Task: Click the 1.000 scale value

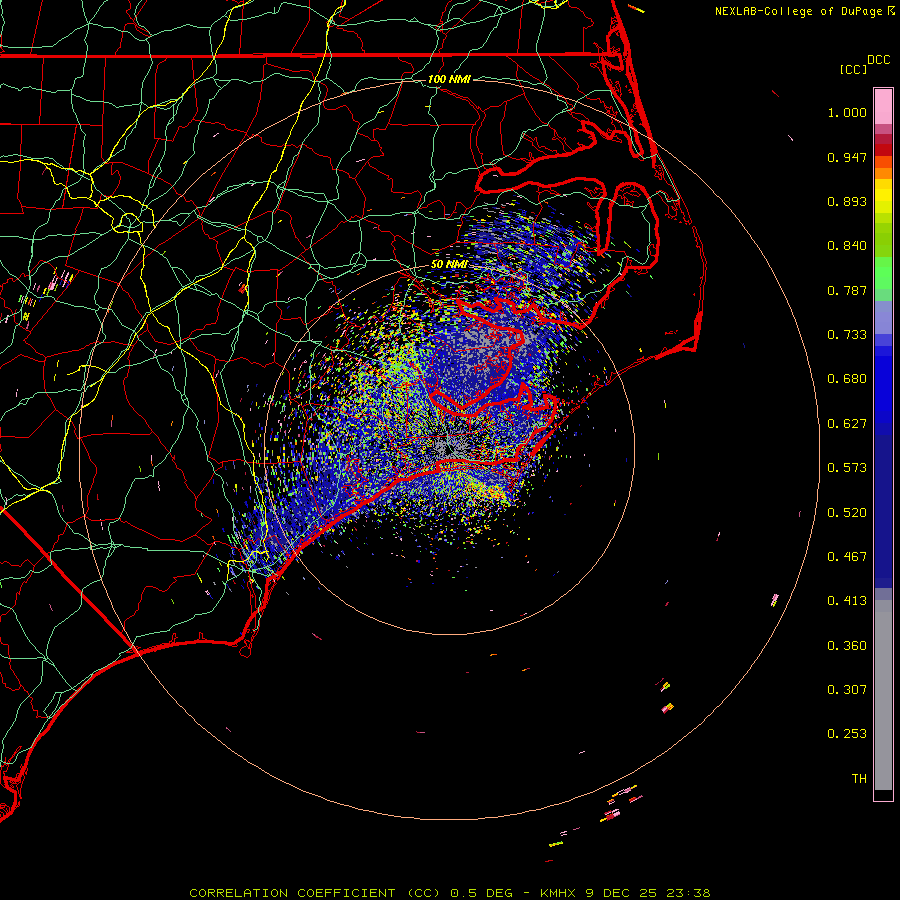Action: click(847, 112)
